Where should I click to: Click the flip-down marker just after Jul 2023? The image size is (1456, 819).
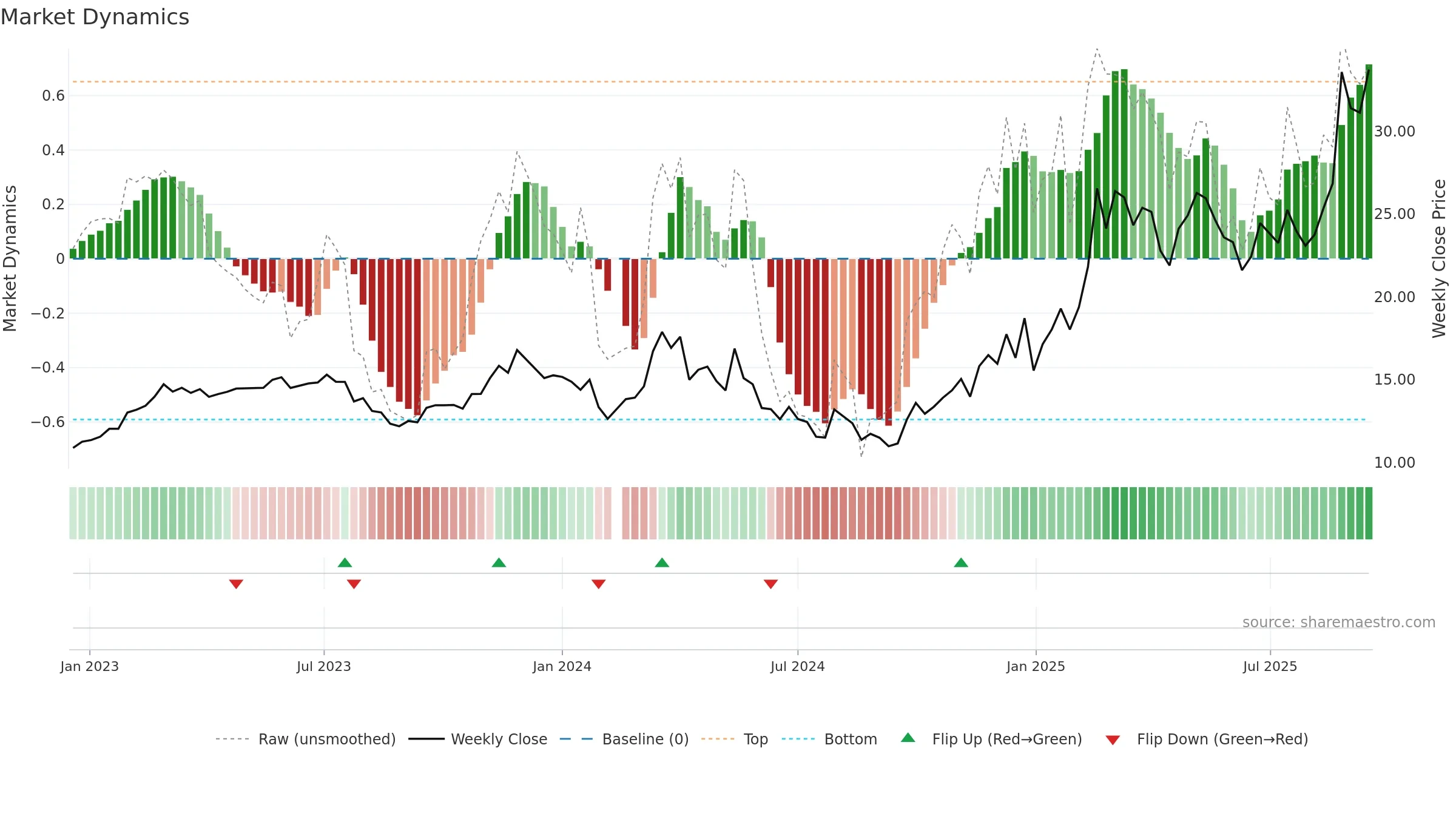(x=354, y=584)
